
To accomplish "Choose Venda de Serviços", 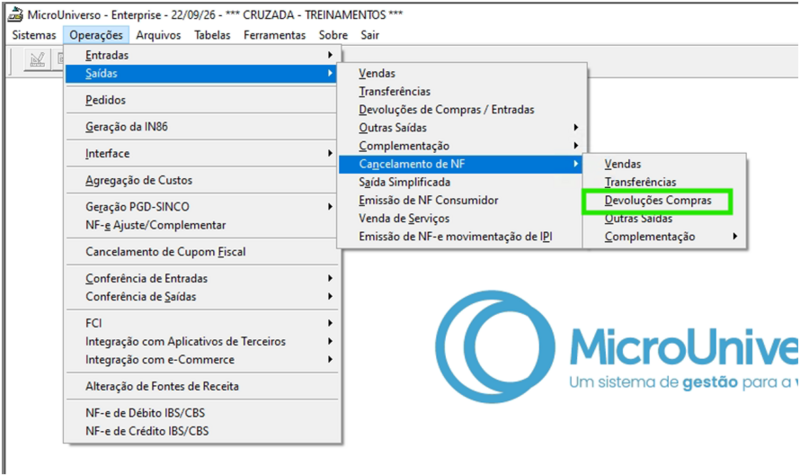I will (461, 218).
